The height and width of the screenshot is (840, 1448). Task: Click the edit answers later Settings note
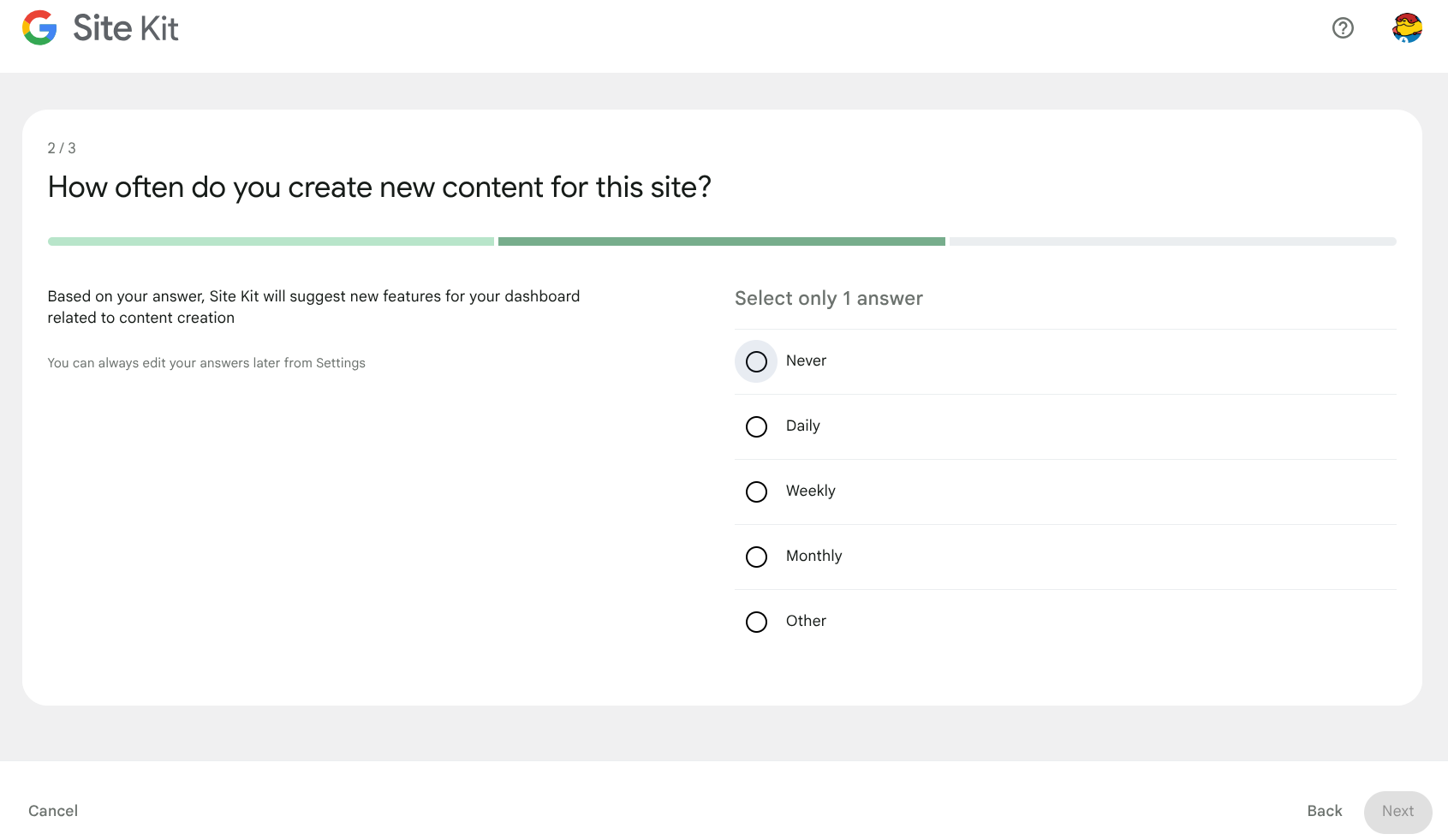206,363
